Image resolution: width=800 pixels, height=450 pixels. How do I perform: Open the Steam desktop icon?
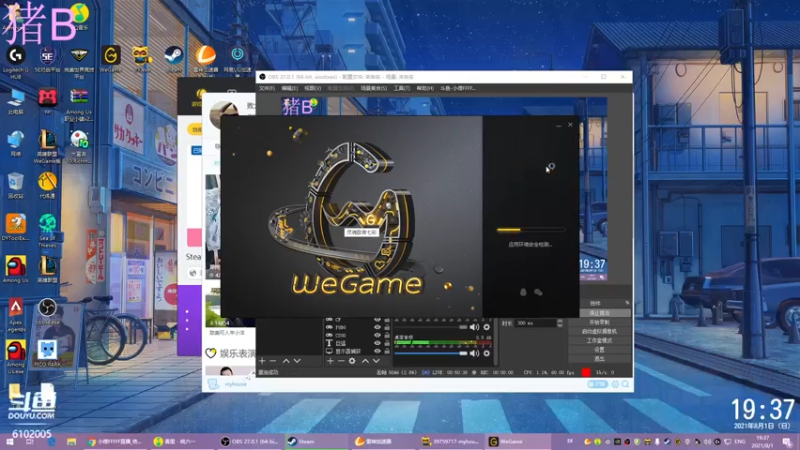coord(173,59)
